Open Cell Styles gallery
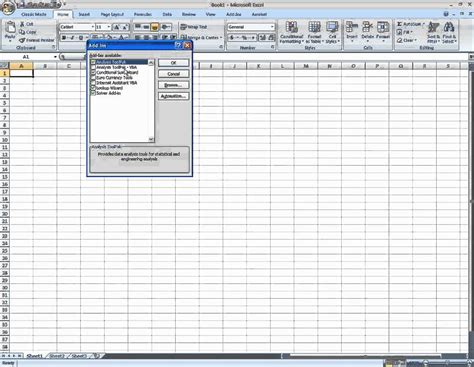Screen dimensions: 474x367 (332, 32)
